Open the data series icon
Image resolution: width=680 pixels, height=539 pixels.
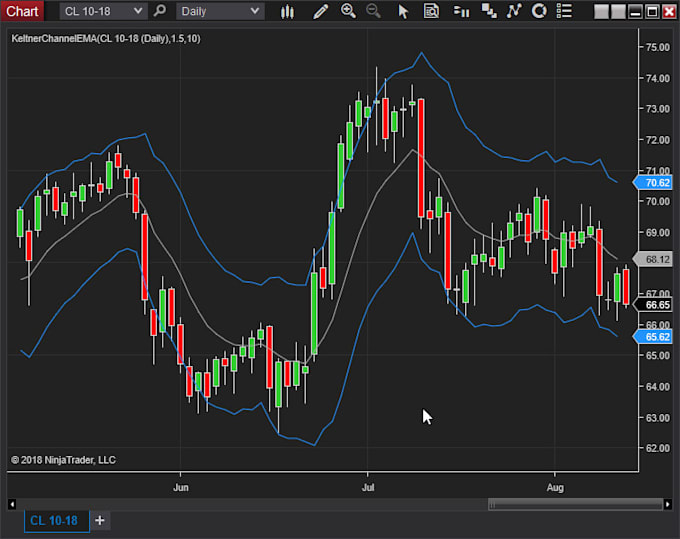tap(489, 11)
